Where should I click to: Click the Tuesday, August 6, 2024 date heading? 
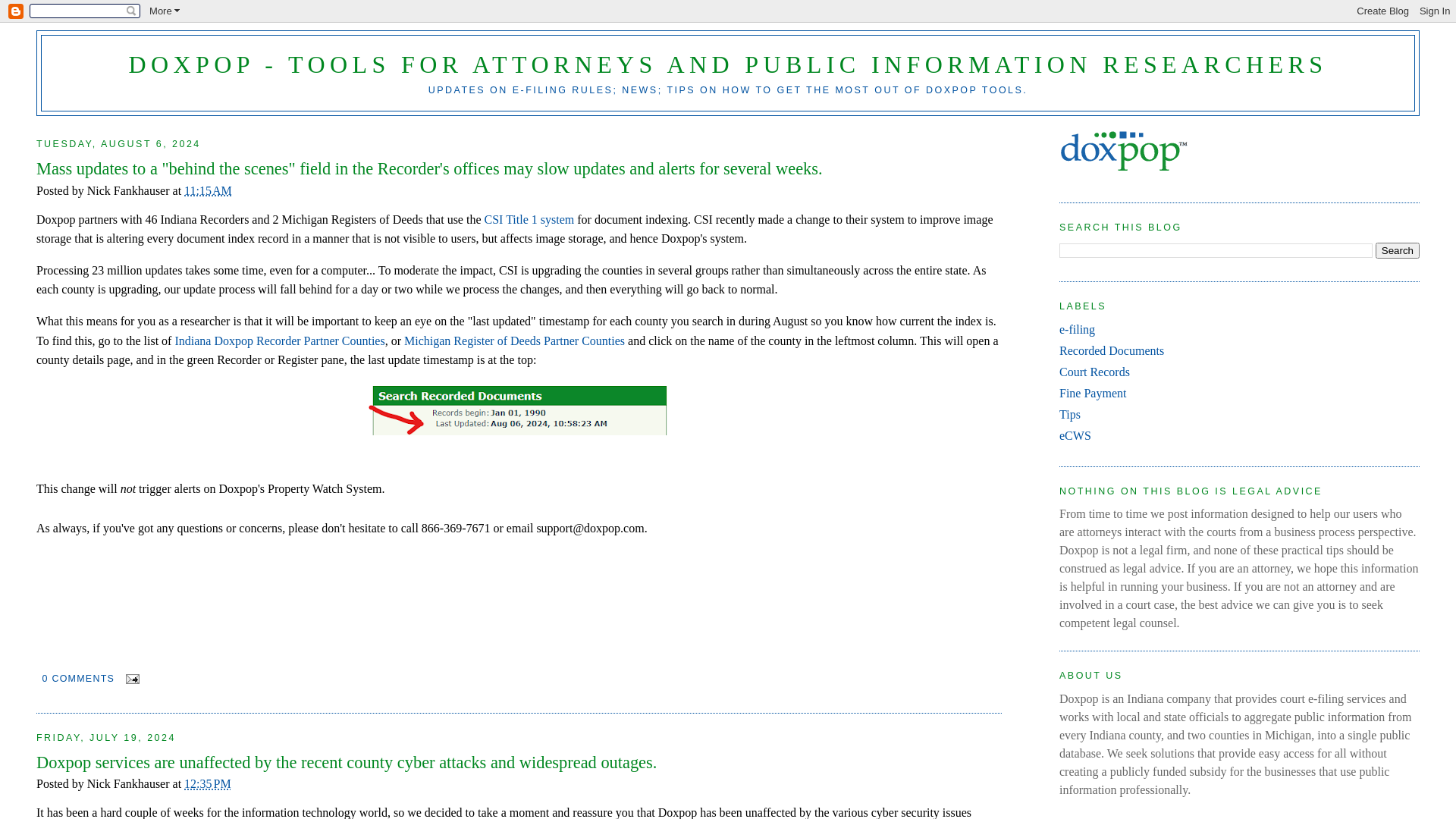pos(118,144)
